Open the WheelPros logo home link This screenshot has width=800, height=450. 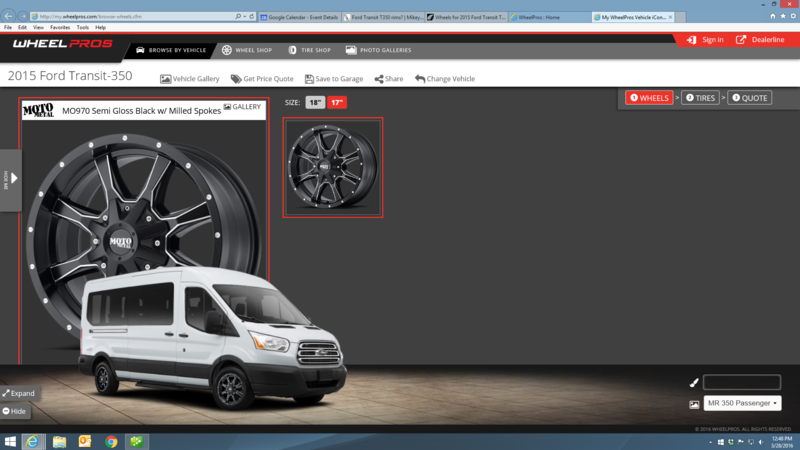(x=62, y=44)
